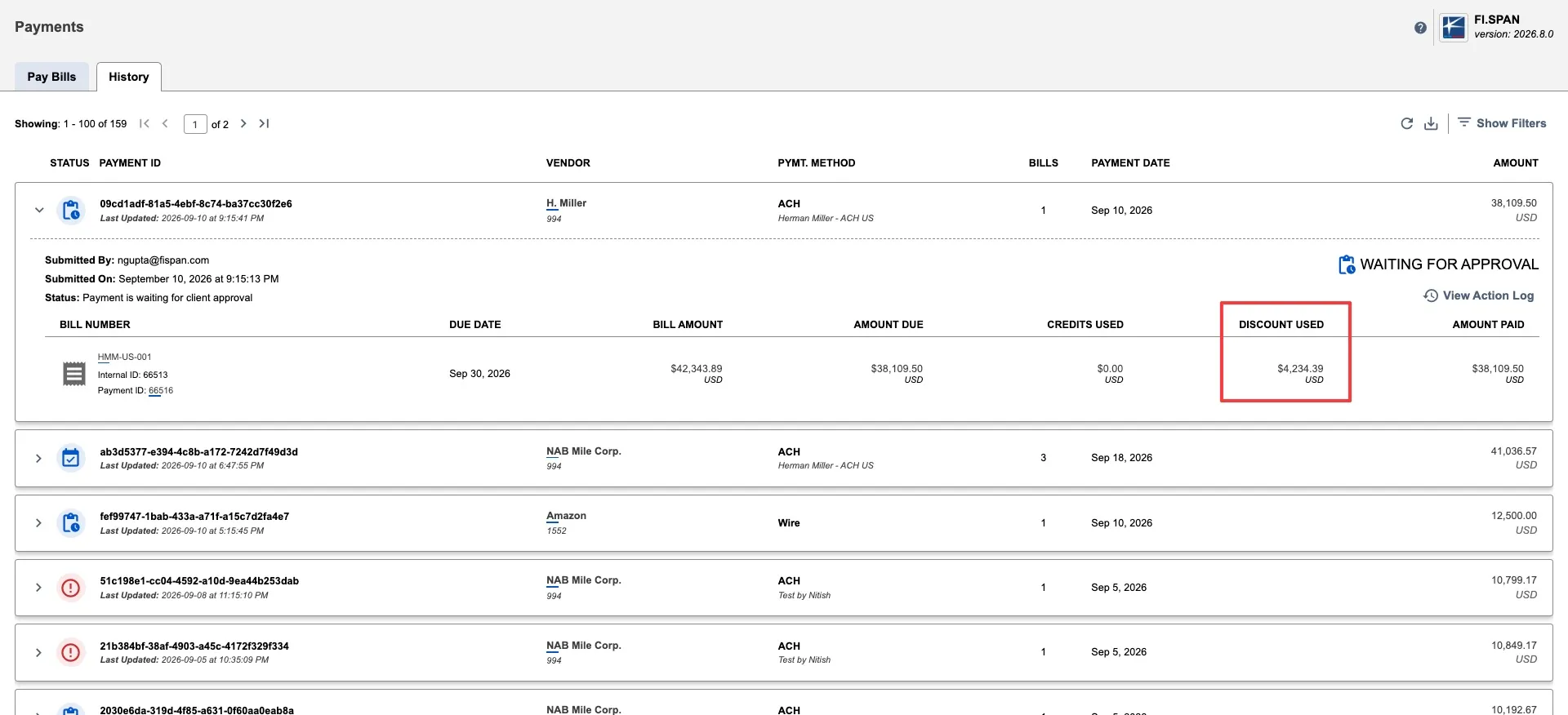
Task: Click the PAYMENT ID column header
Action: [x=130, y=163]
